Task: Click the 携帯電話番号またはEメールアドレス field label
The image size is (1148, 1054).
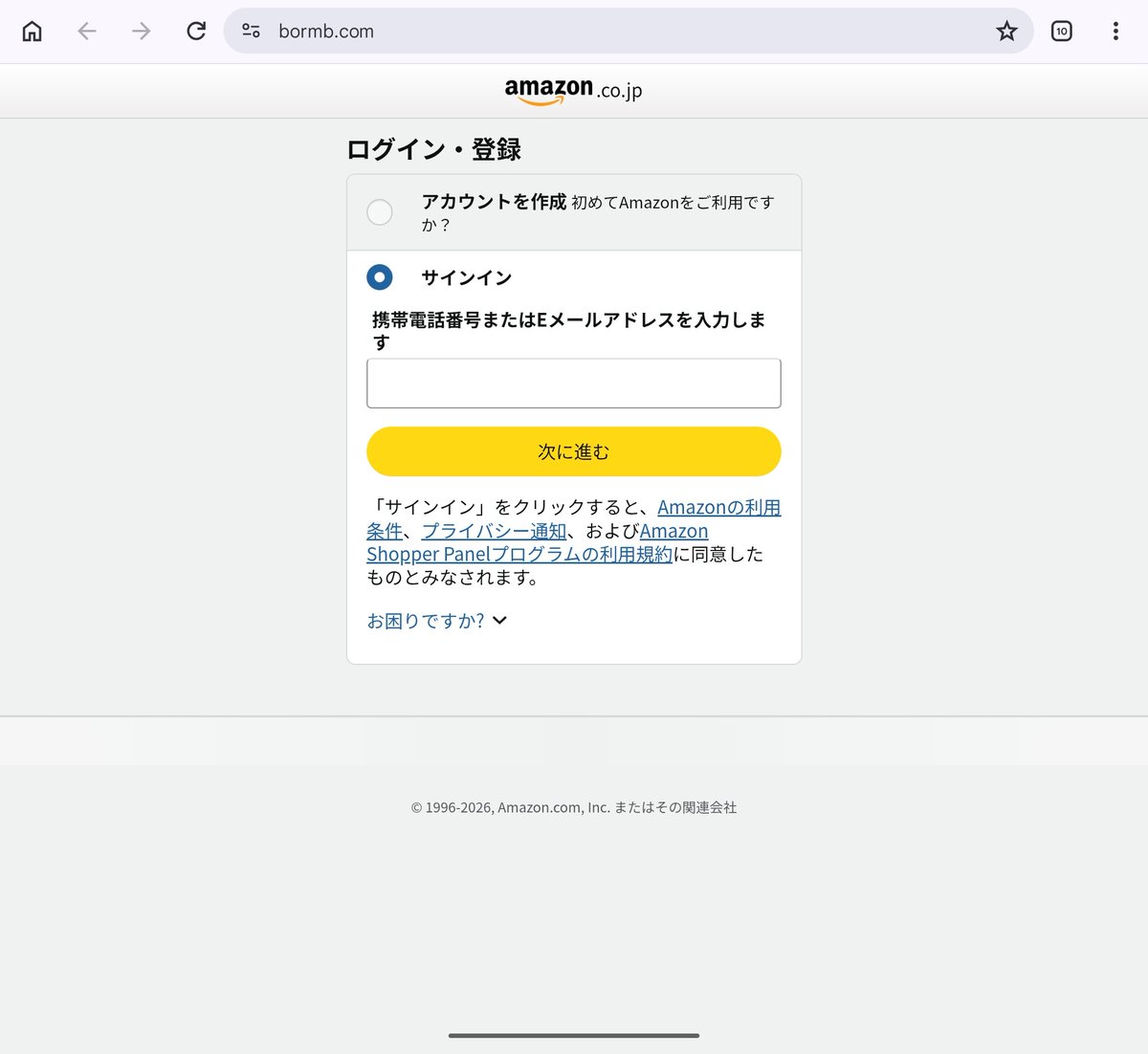Action: [x=568, y=331]
